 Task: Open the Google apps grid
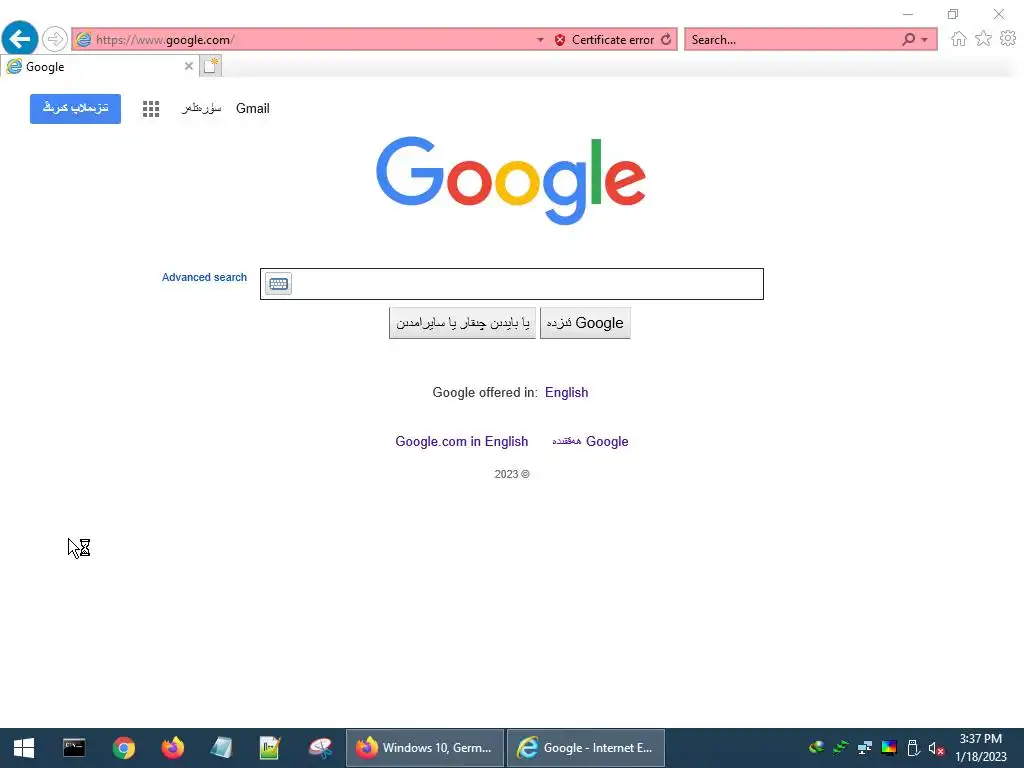(x=151, y=109)
